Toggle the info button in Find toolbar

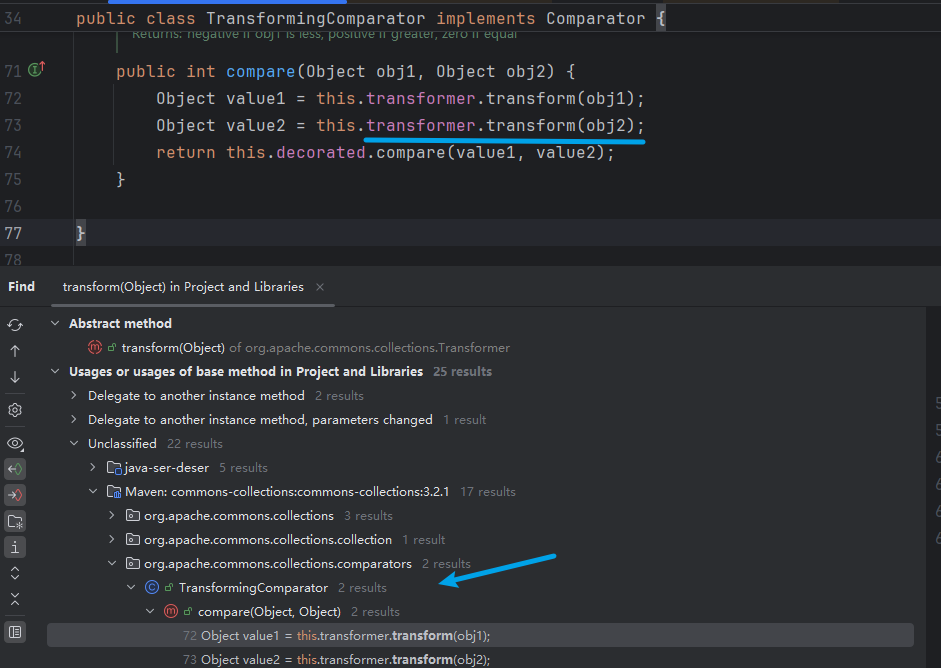15,547
